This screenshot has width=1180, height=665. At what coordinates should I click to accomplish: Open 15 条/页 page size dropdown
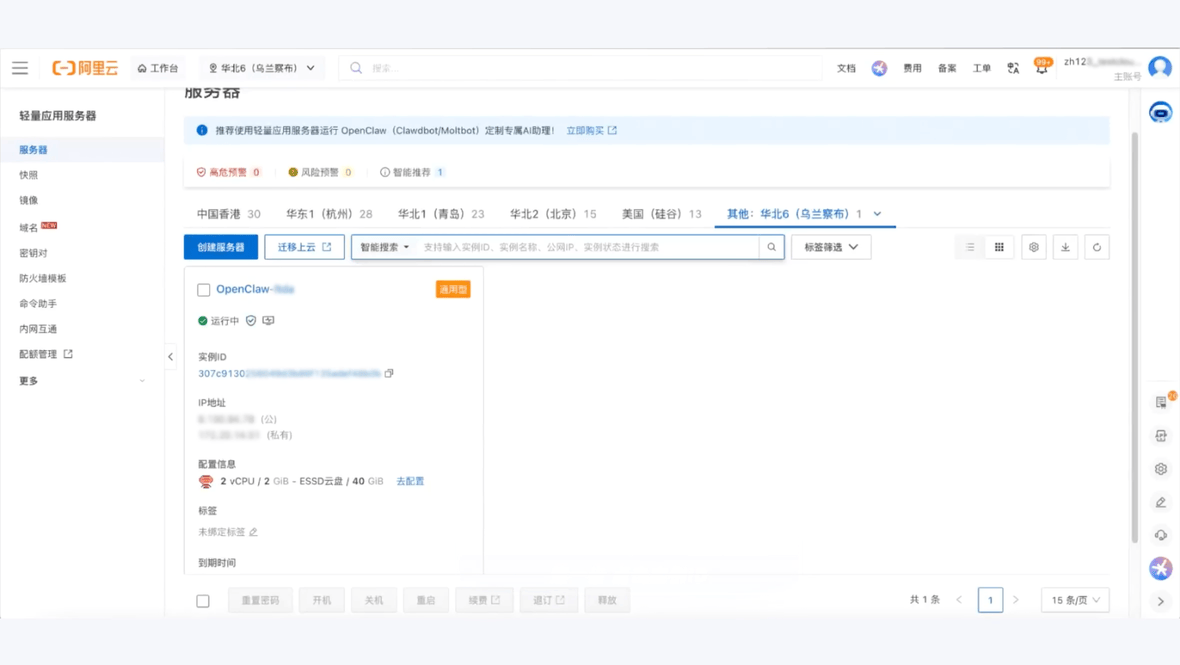(x=1075, y=600)
